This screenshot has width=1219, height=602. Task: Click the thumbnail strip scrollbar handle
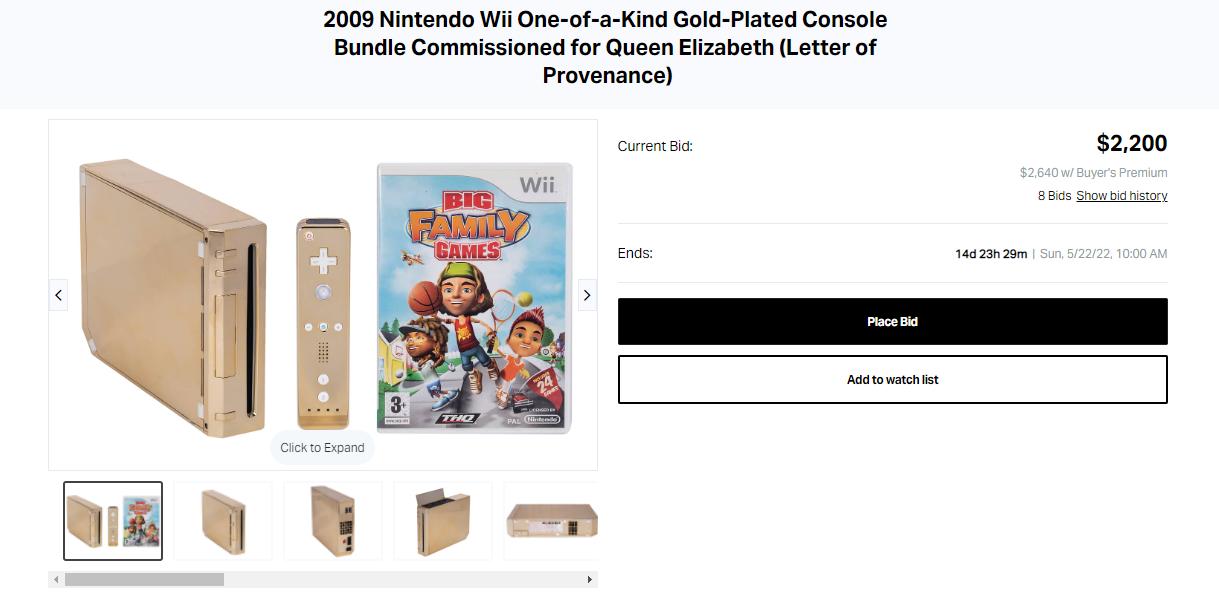144,580
